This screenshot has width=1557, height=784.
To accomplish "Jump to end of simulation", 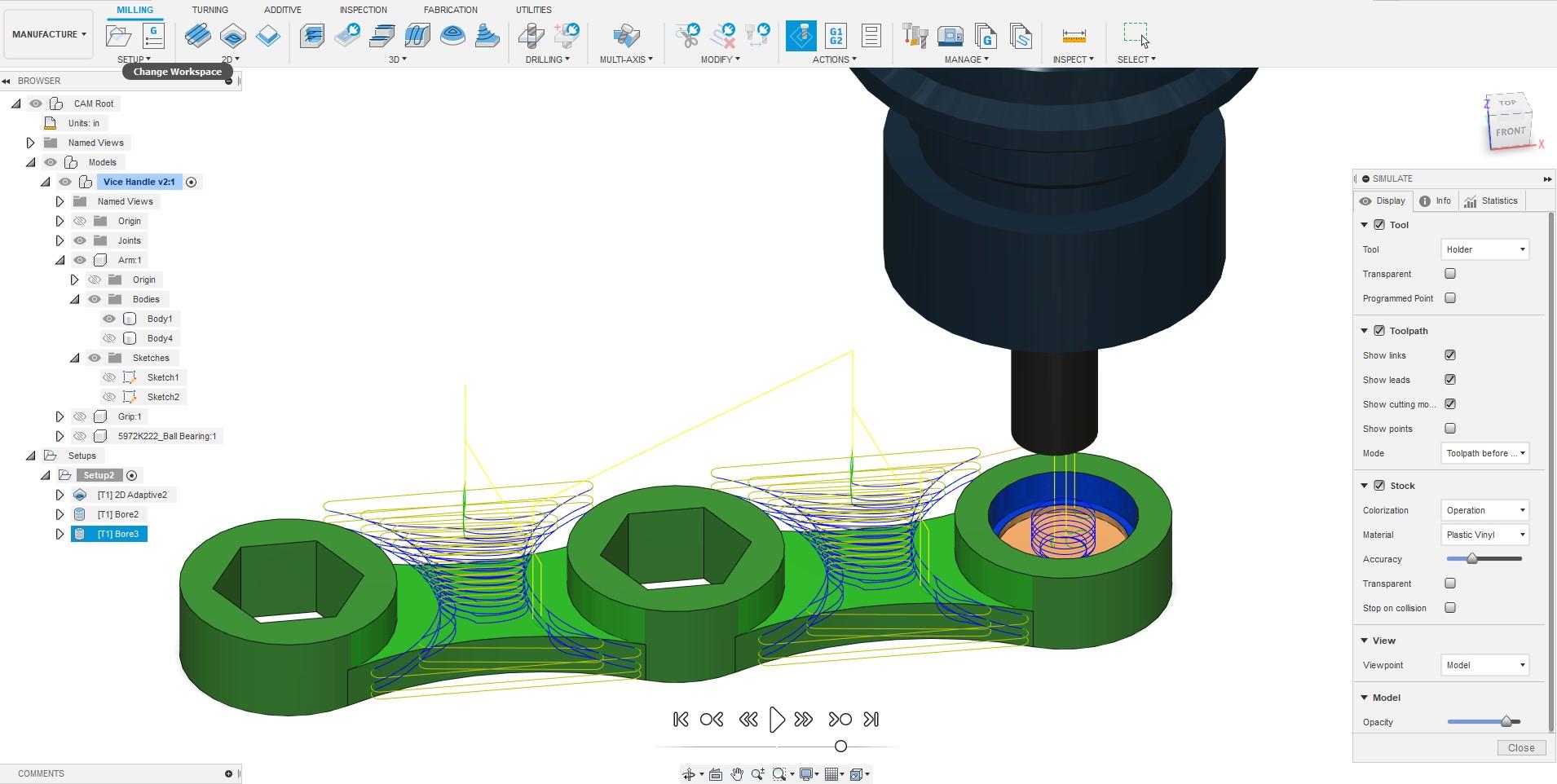I will point(871,719).
